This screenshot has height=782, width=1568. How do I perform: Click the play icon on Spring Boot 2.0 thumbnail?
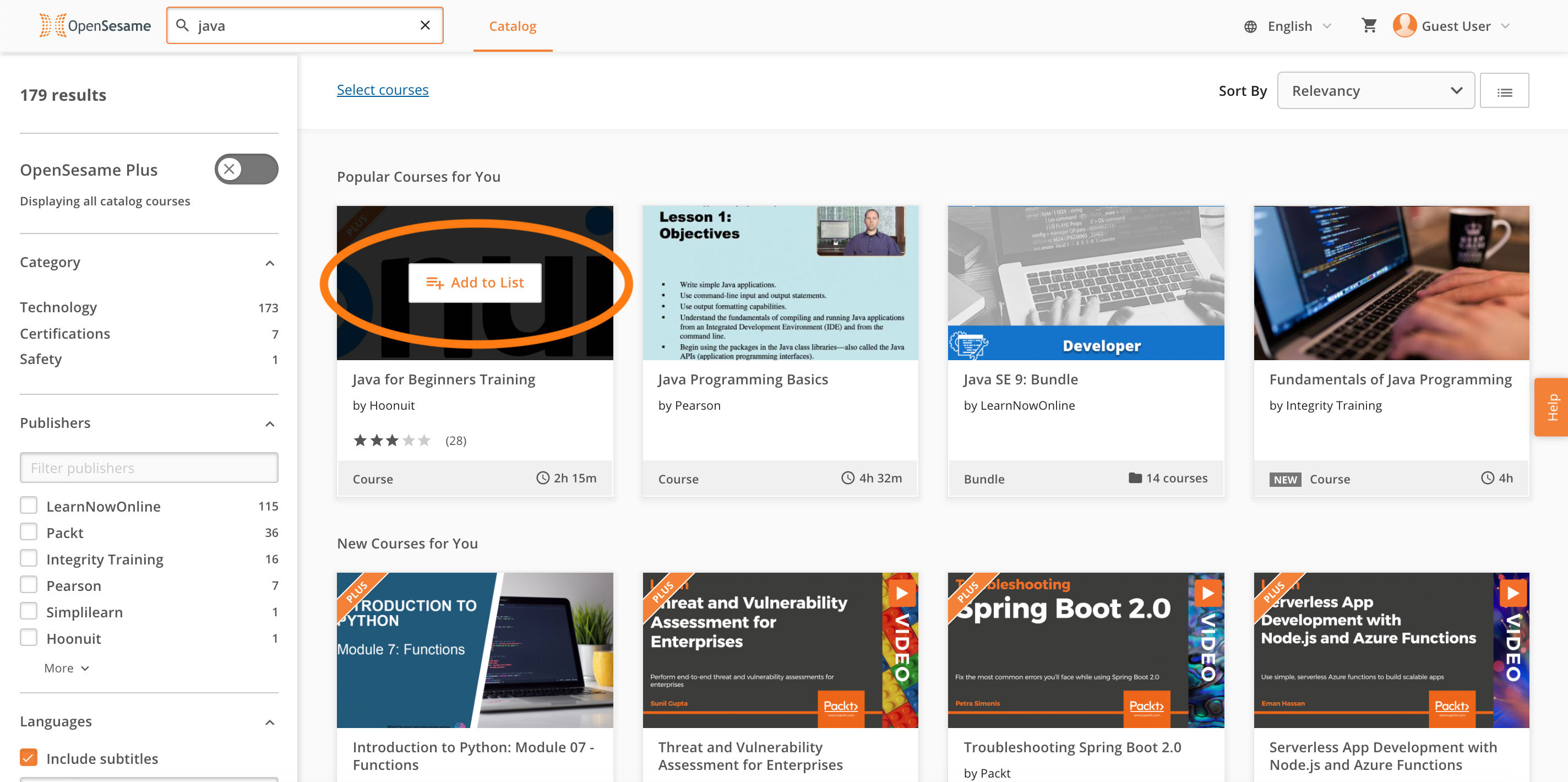[x=1207, y=593]
